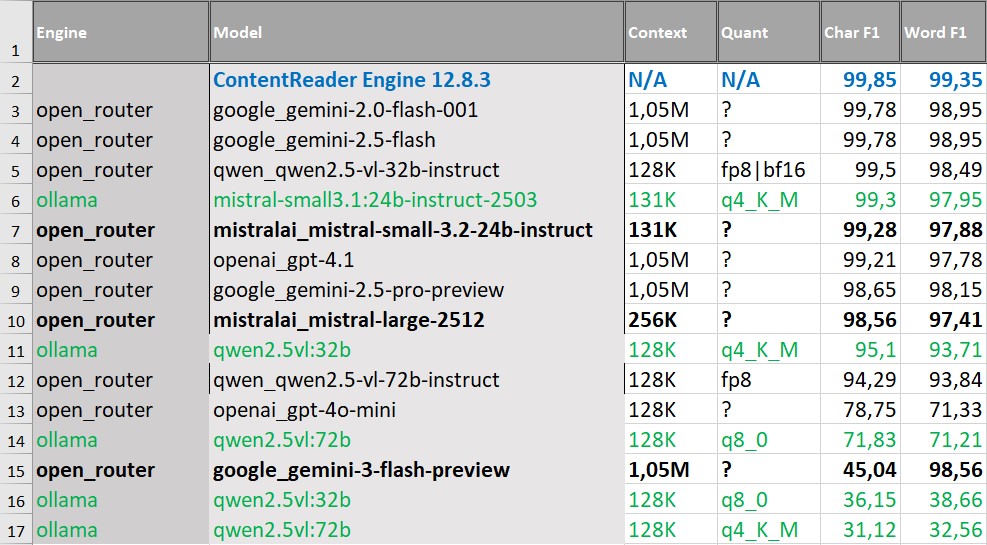Click the google_gemini-2.0-flash-001 model cell

click(417, 110)
